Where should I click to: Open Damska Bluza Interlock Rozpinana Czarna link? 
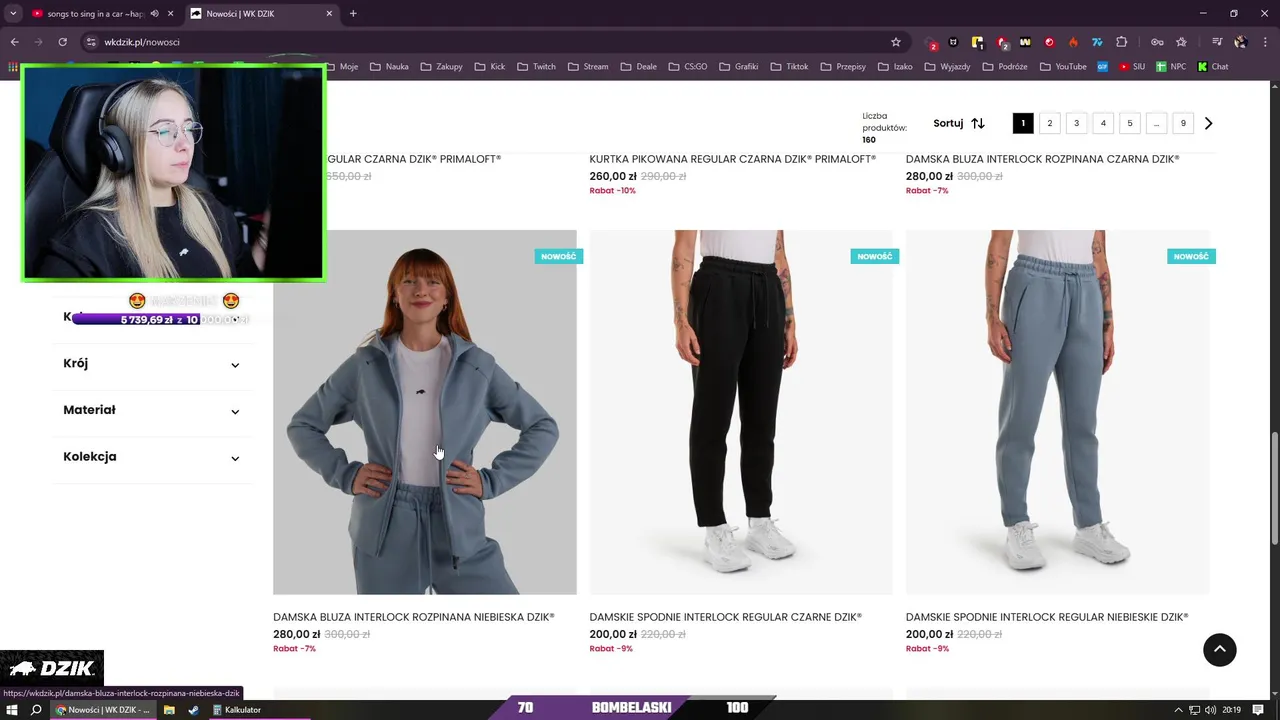[x=1042, y=159]
